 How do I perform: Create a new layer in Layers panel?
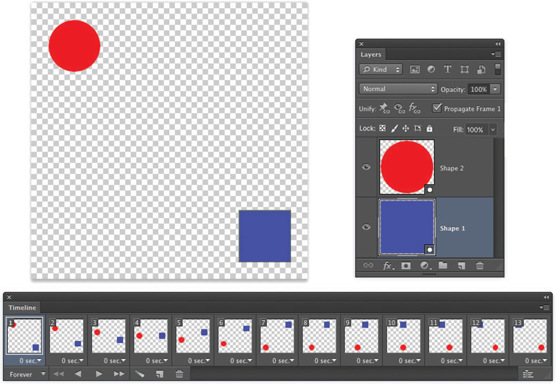[x=461, y=266]
